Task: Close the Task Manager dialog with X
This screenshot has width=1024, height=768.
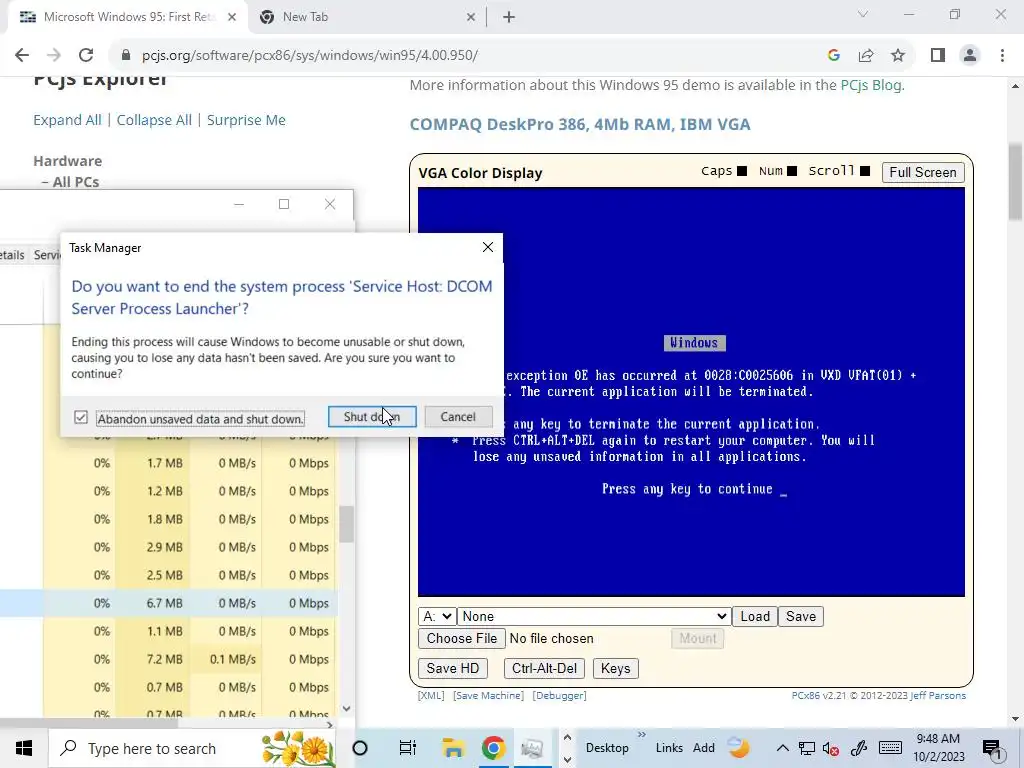Action: [488, 247]
